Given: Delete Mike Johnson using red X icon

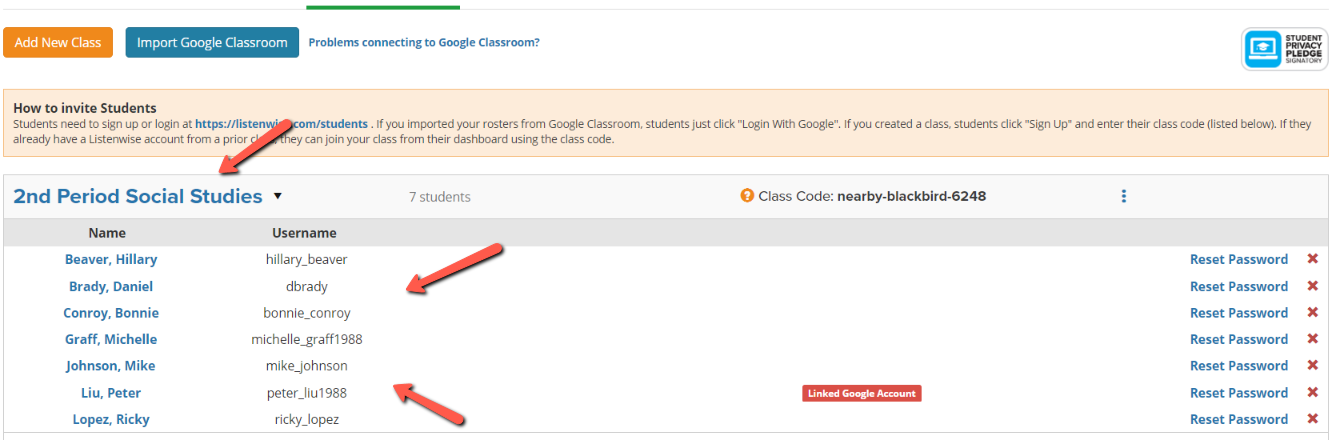Looking at the screenshot, I should coord(1313,366).
